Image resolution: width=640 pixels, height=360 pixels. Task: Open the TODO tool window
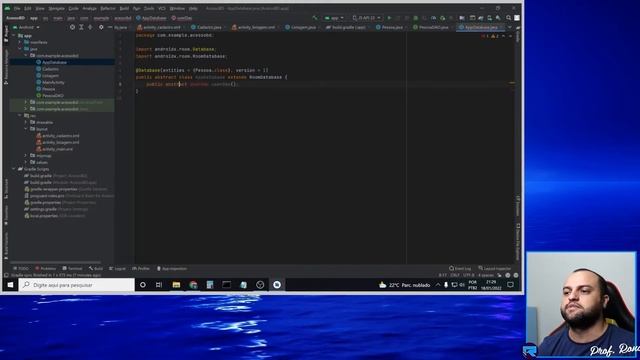21,269
